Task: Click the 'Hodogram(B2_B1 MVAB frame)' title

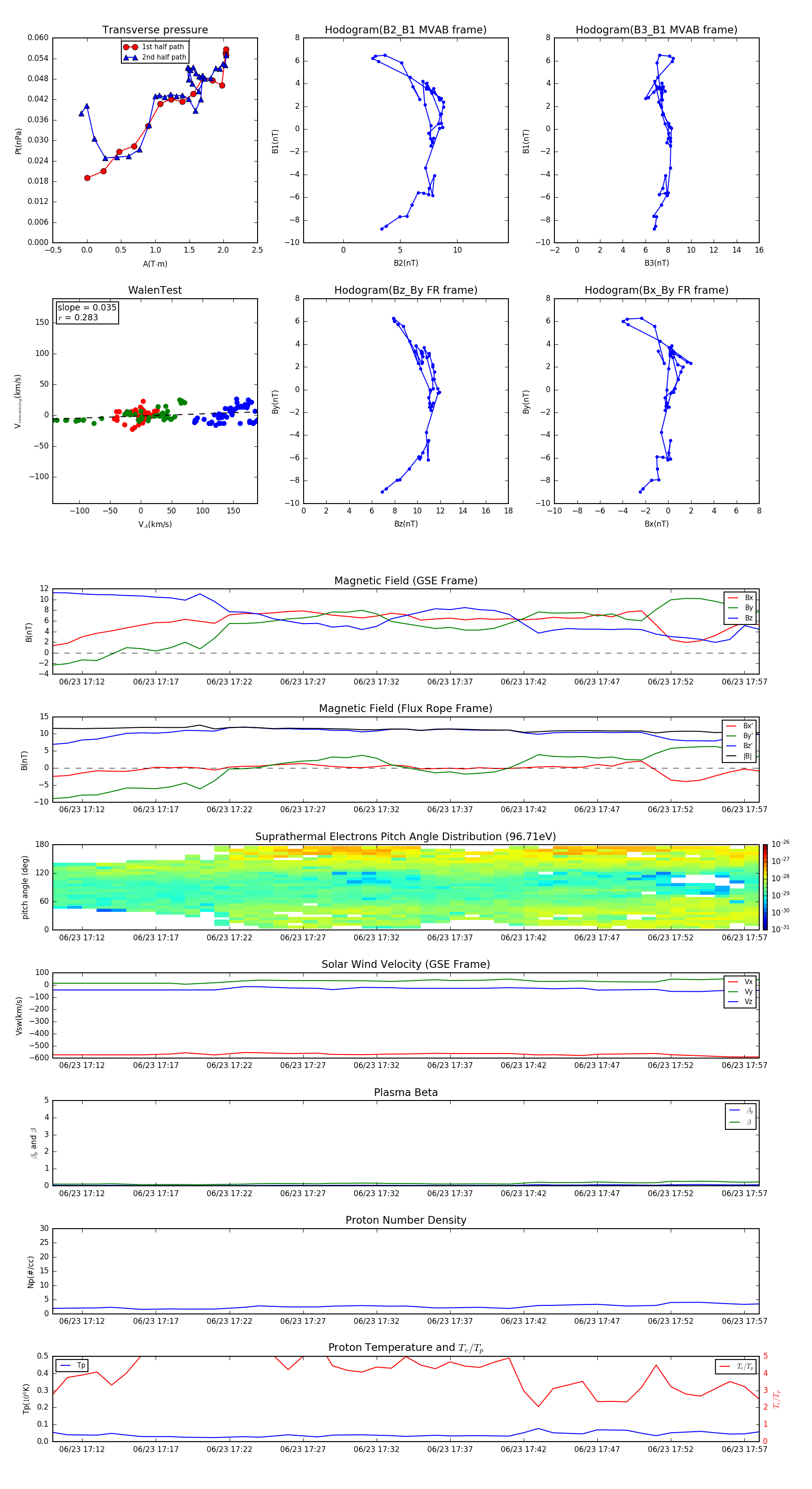Action: (x=406, y=30)
